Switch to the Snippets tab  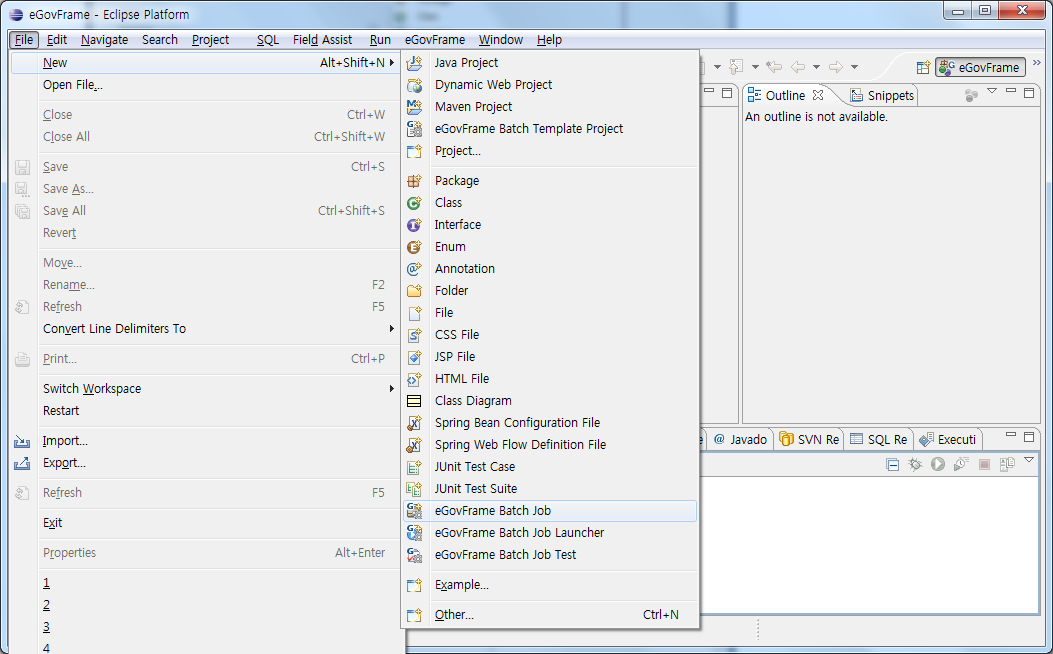tap(882, 96)
